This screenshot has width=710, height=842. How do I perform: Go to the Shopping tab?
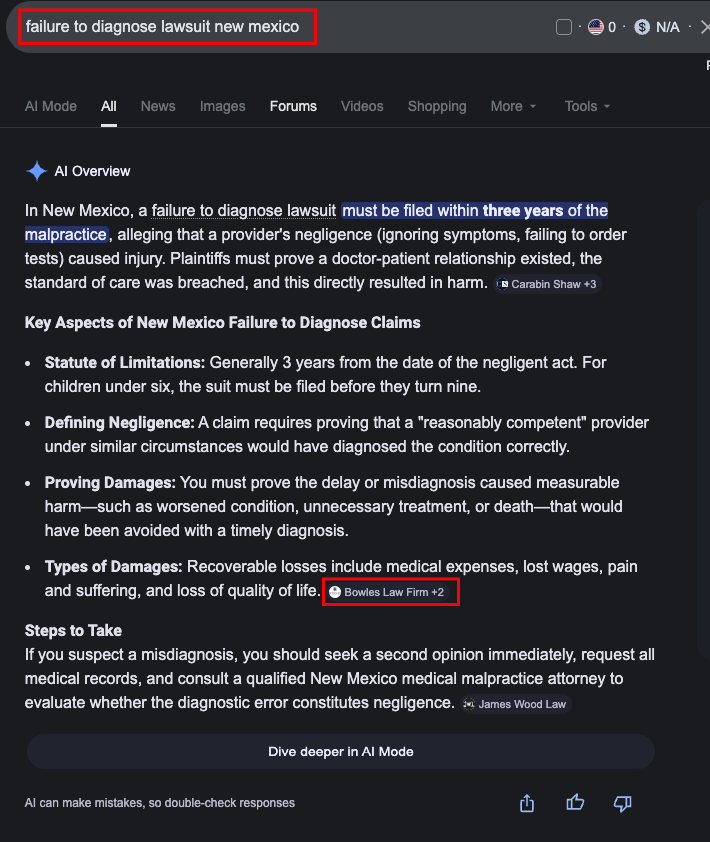tap(437, 106)
